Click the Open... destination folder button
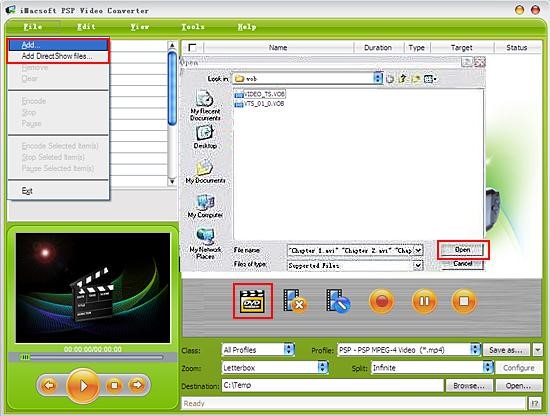 coord(518,385)
